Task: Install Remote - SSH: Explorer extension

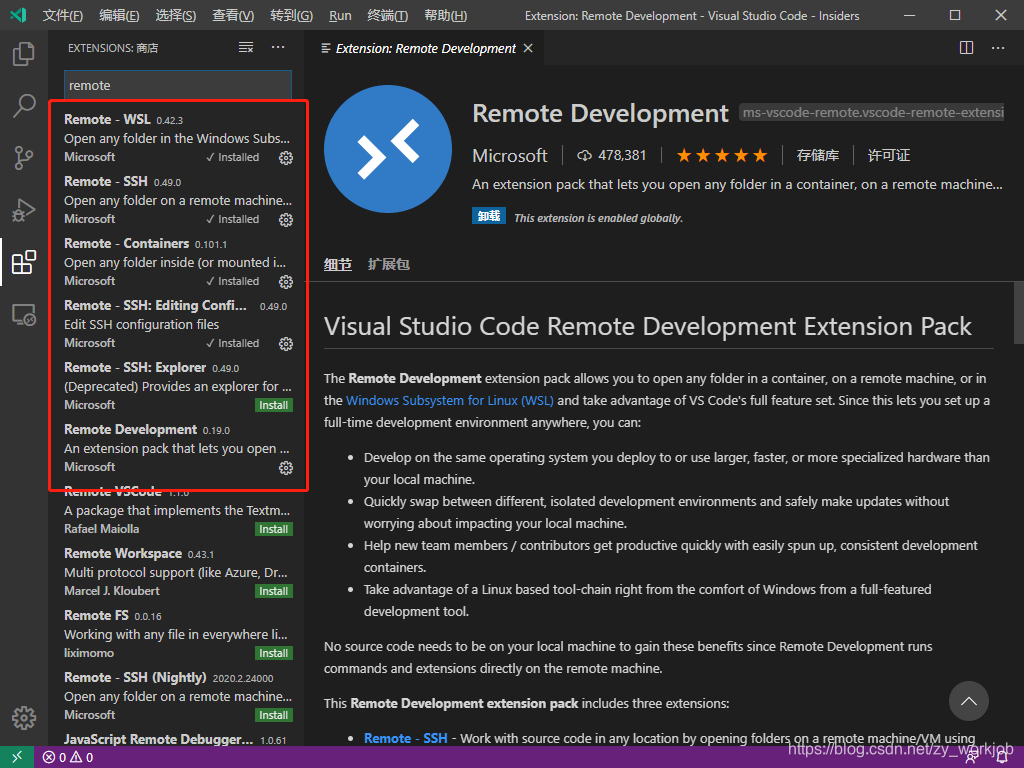Action: click(x=274, y=405)
